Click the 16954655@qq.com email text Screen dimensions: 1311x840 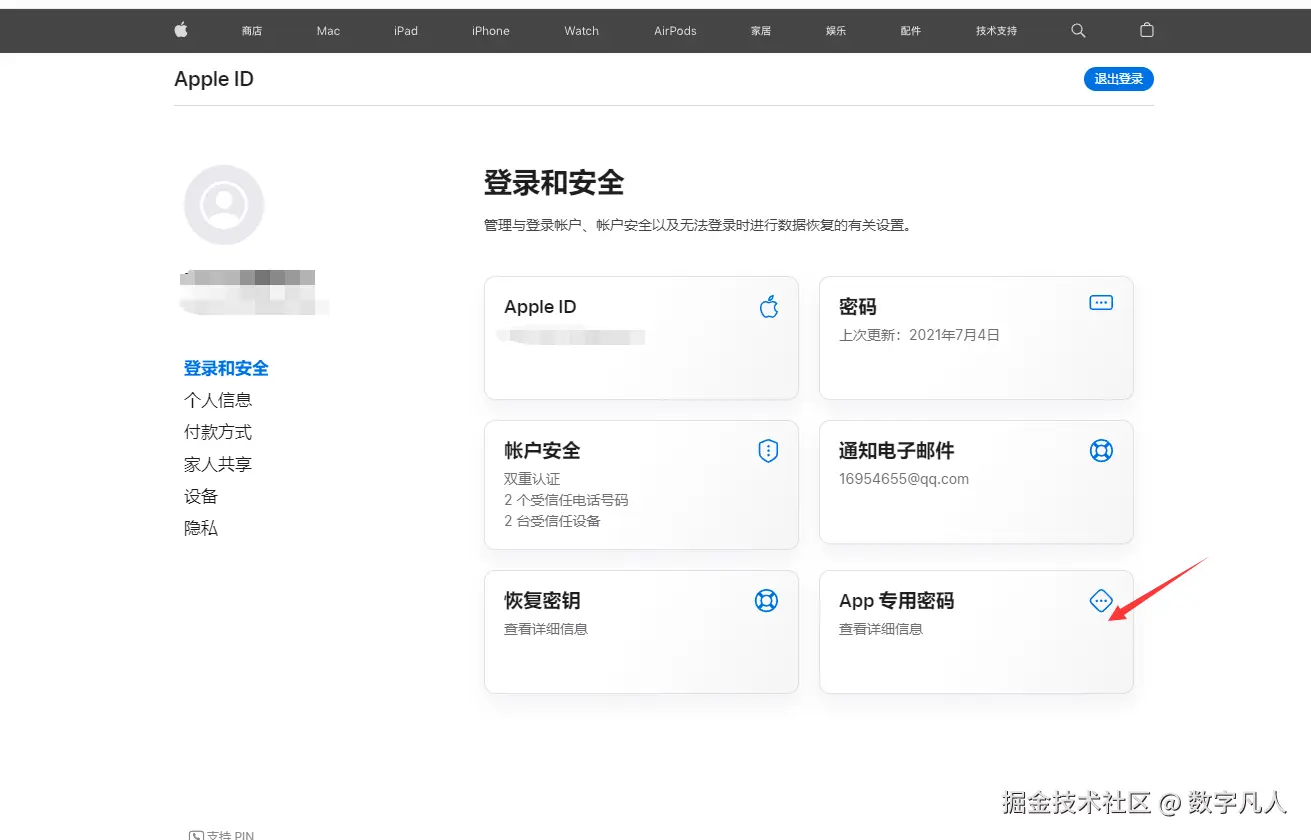(904, 479)
